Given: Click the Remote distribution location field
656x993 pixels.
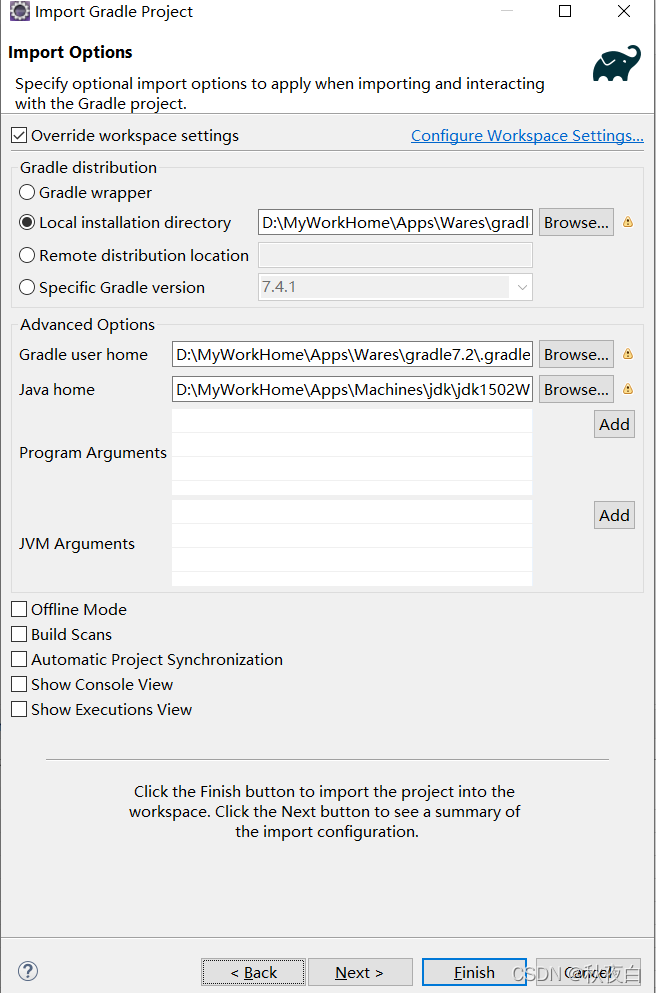Looking at the screenshot, I should [x=395, y=255].
